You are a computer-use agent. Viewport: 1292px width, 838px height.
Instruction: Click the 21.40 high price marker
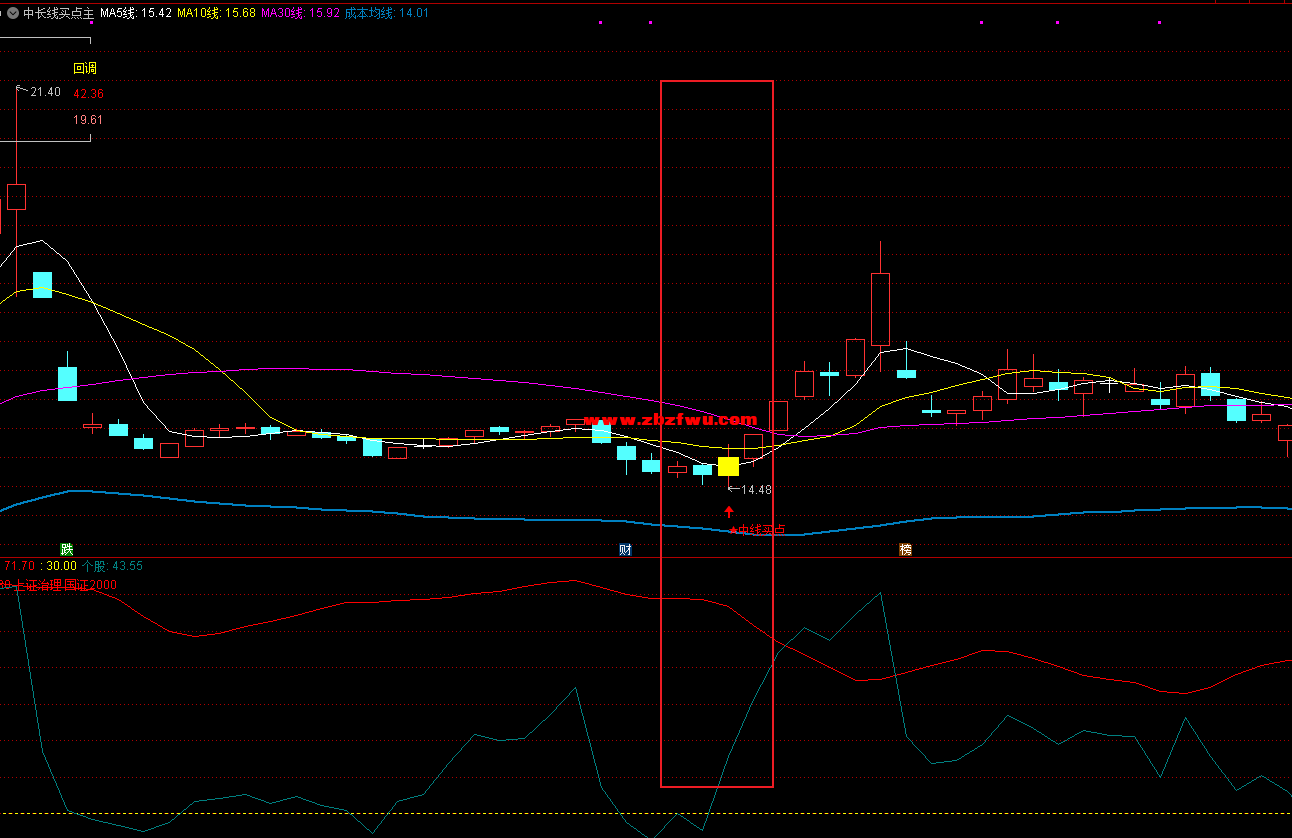pyautogui.click(x=45, y=92)
